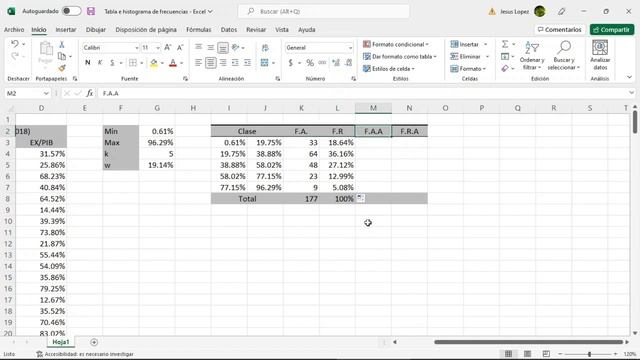Open the Formato cells dropdown
The image size is (640, 360).
tap(468, 69)
